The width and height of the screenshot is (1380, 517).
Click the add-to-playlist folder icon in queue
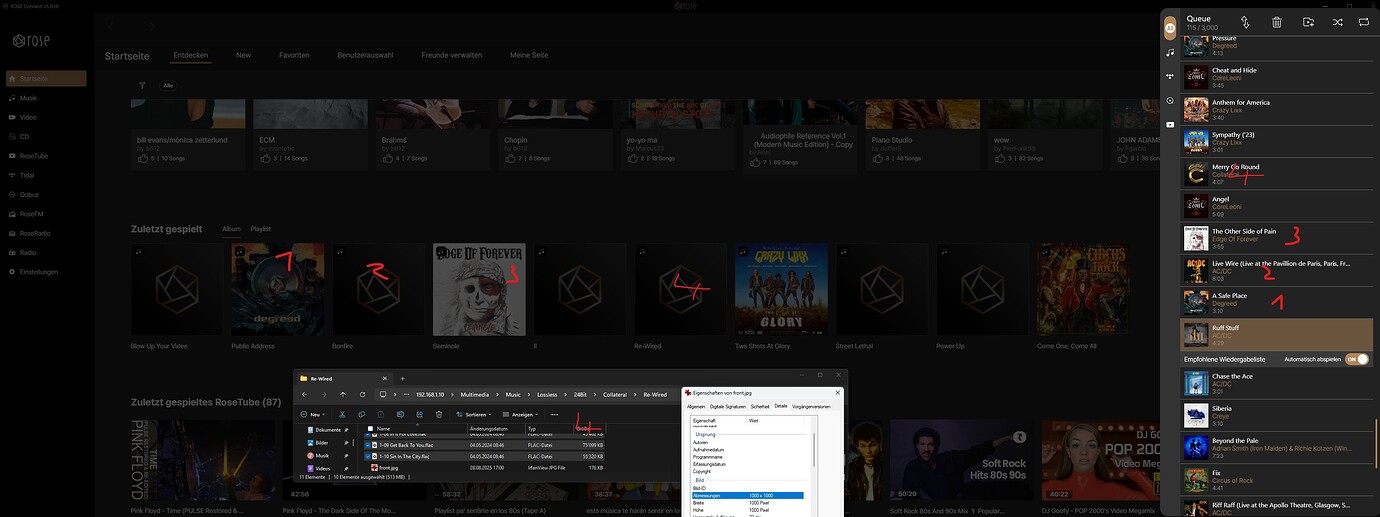(x=1308, y=22)
